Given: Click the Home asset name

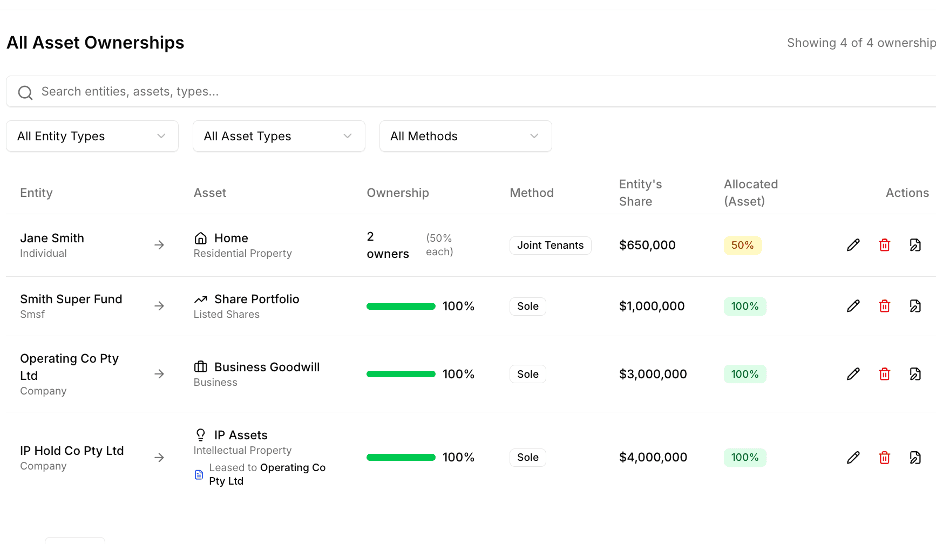Looking at the screenshot, I should (231, 238).
